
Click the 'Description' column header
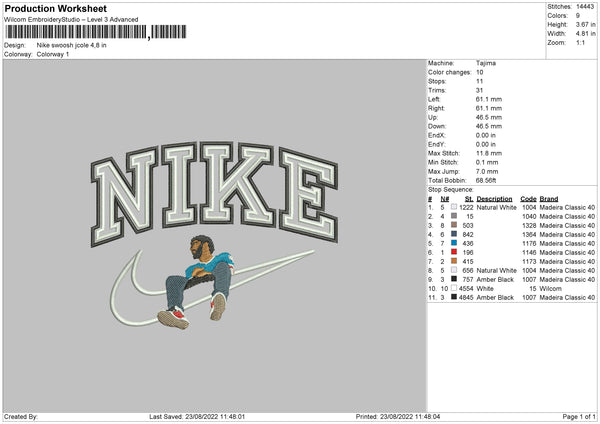(x=494, y=199)
